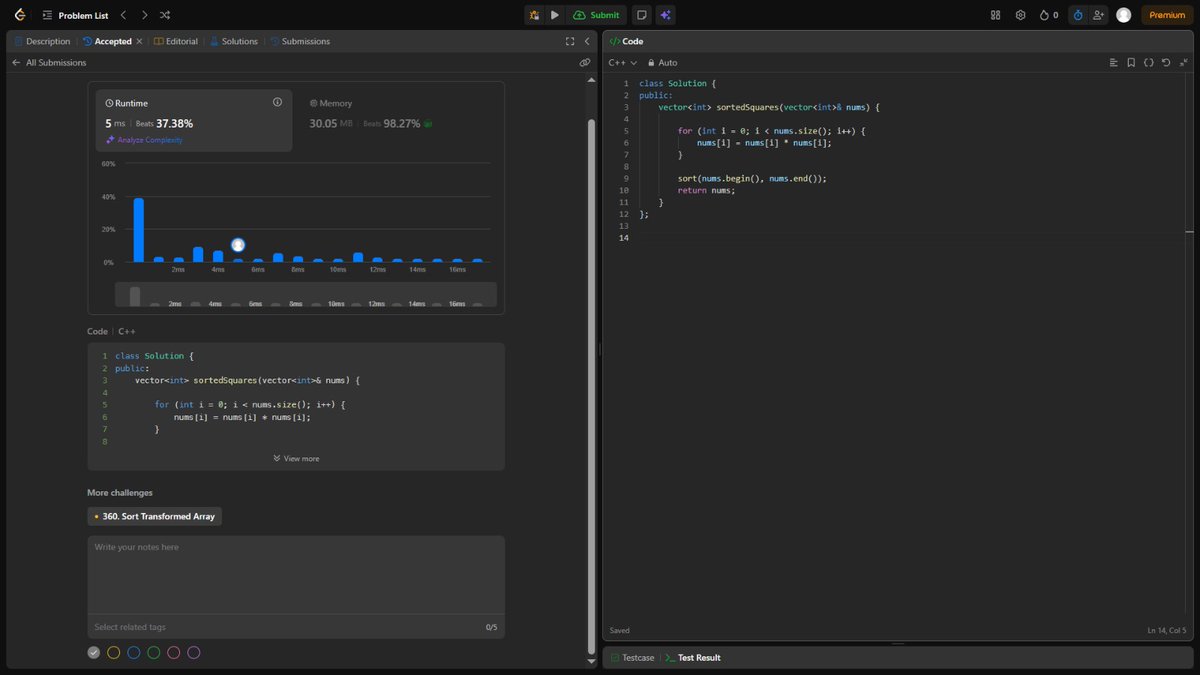Reset code with the undo icon

(x=1166, y=62)
